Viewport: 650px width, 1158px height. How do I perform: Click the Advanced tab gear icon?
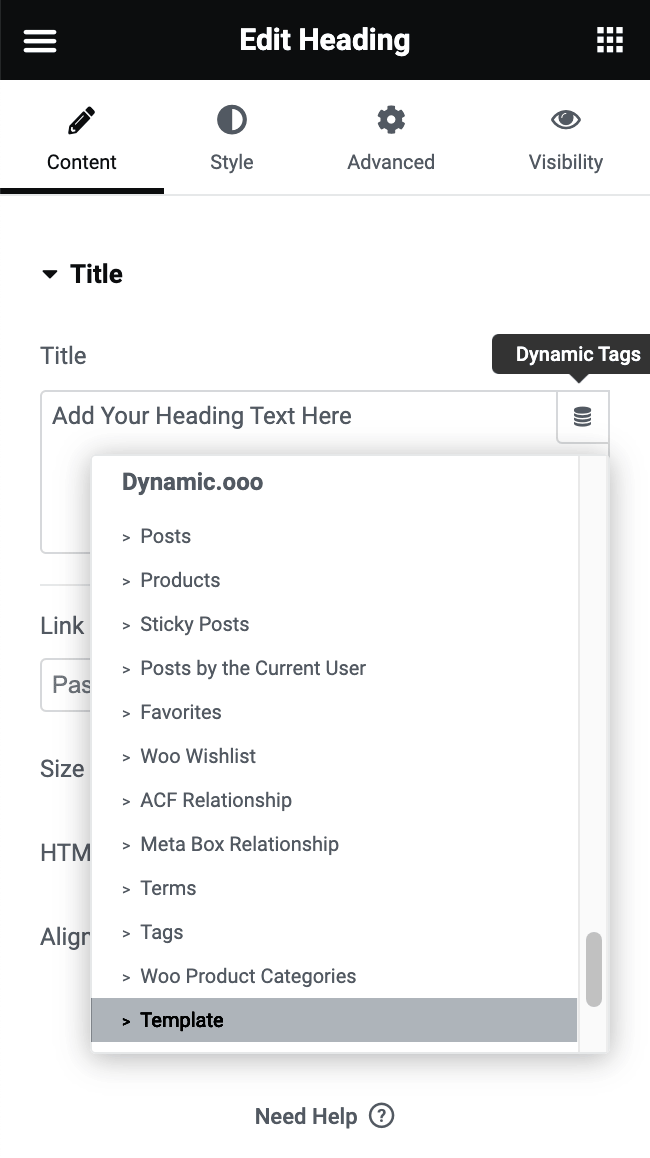[390, 119]
